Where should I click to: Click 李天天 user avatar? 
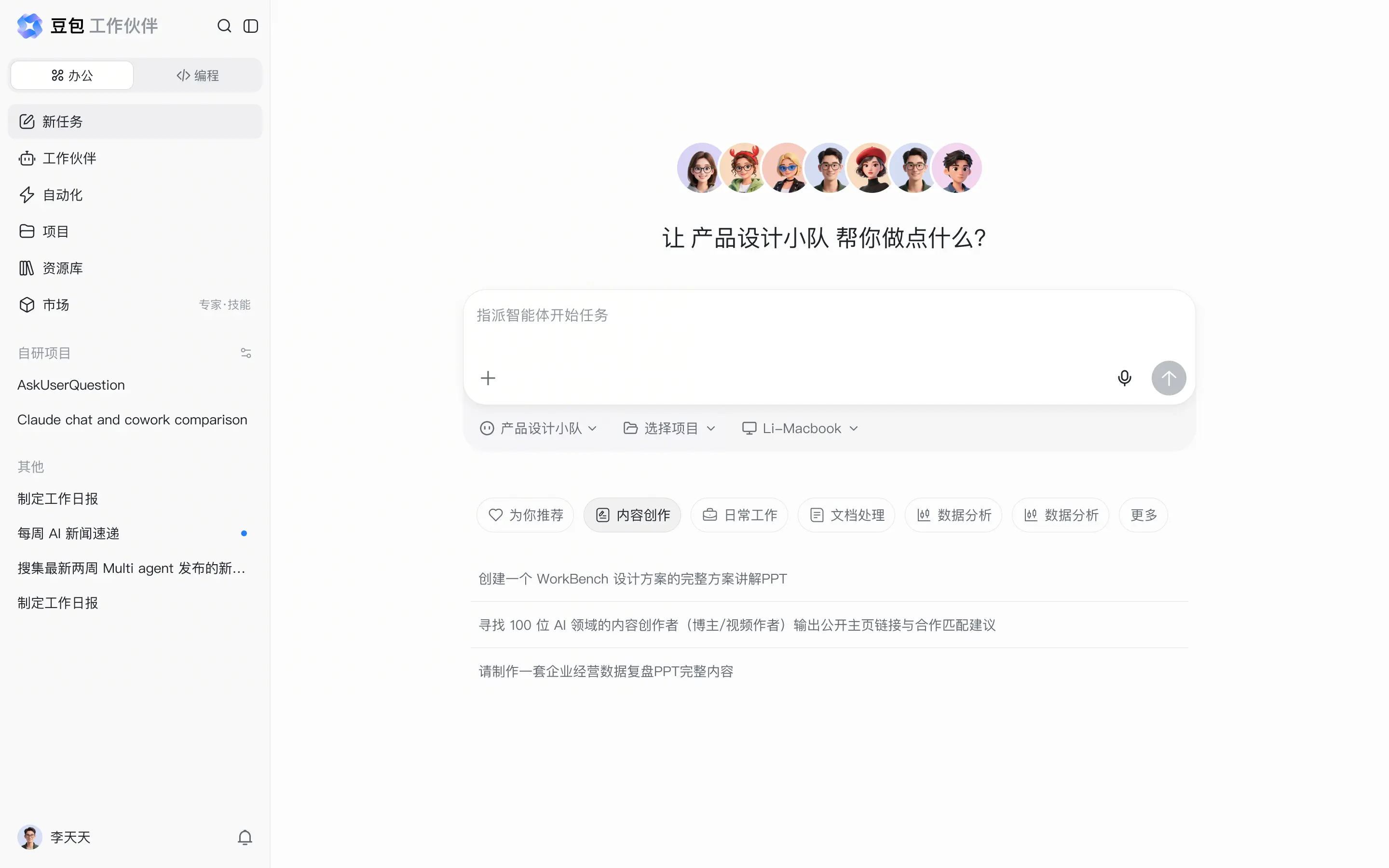(30, 837)
